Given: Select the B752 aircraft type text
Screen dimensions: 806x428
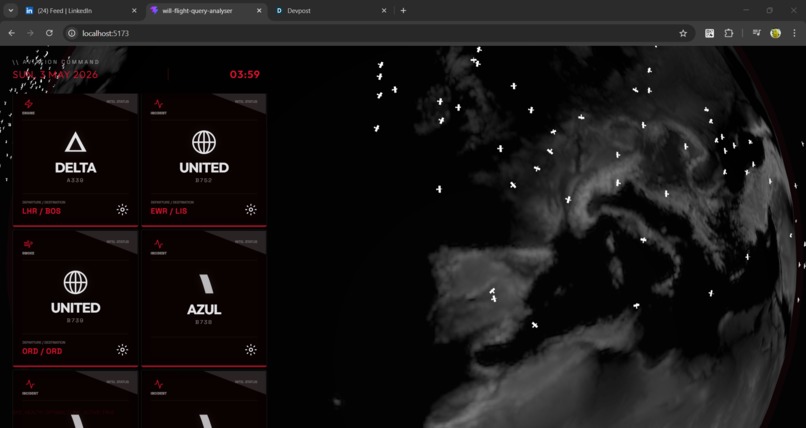Looking at the screenshot, I should click(204, 180).
